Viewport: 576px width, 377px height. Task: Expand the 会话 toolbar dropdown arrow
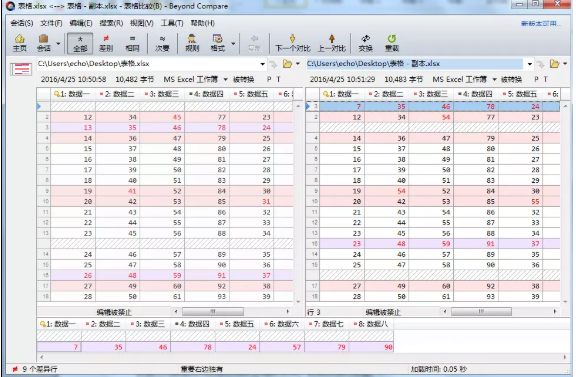(58, 43)
